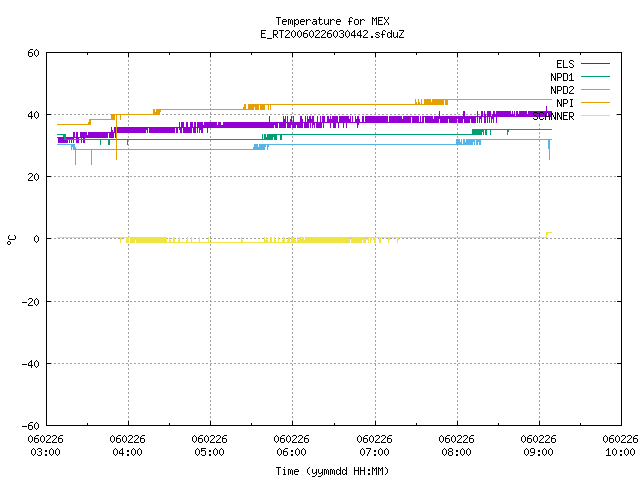Click the chart title 'Temperature for MEX'
This screenshot has height=480, width=640.
point(332,21)
